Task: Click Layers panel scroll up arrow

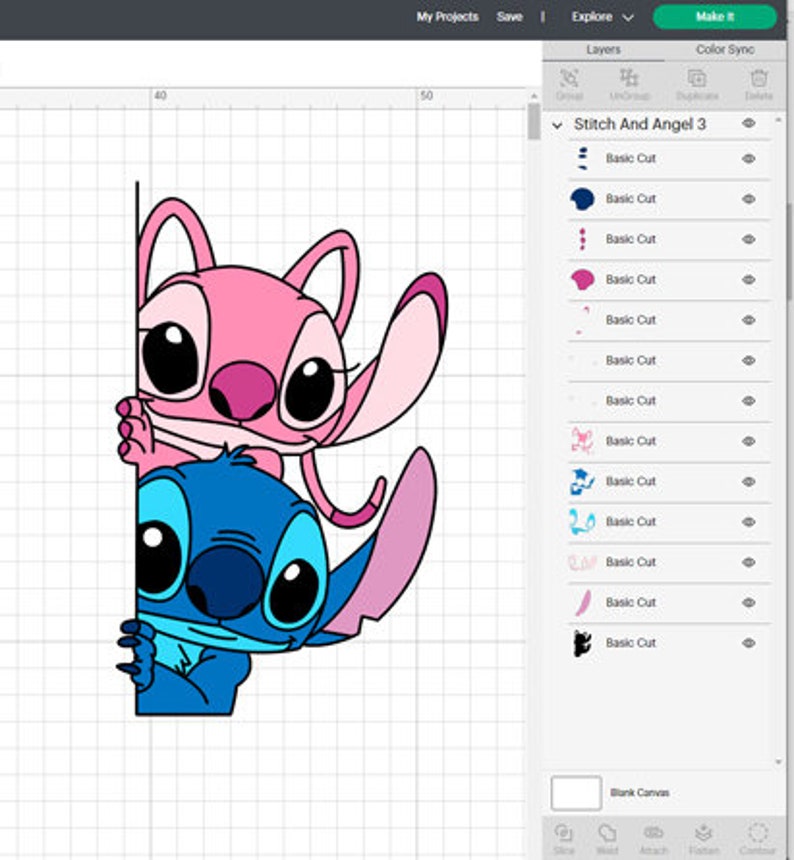Action: [778, 119]
